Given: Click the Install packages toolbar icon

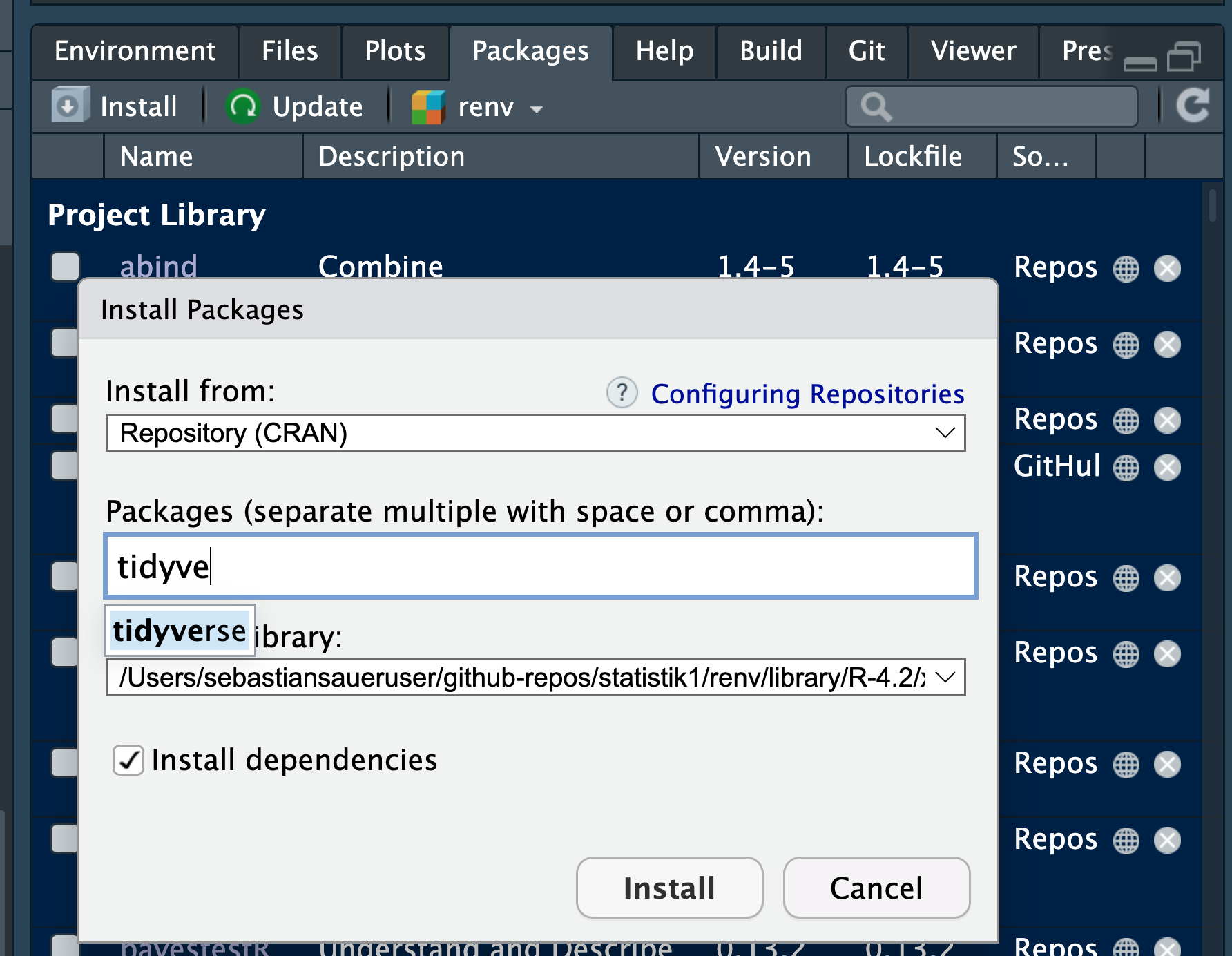Looking at the screenshot, I should click(x=70, y=106).
